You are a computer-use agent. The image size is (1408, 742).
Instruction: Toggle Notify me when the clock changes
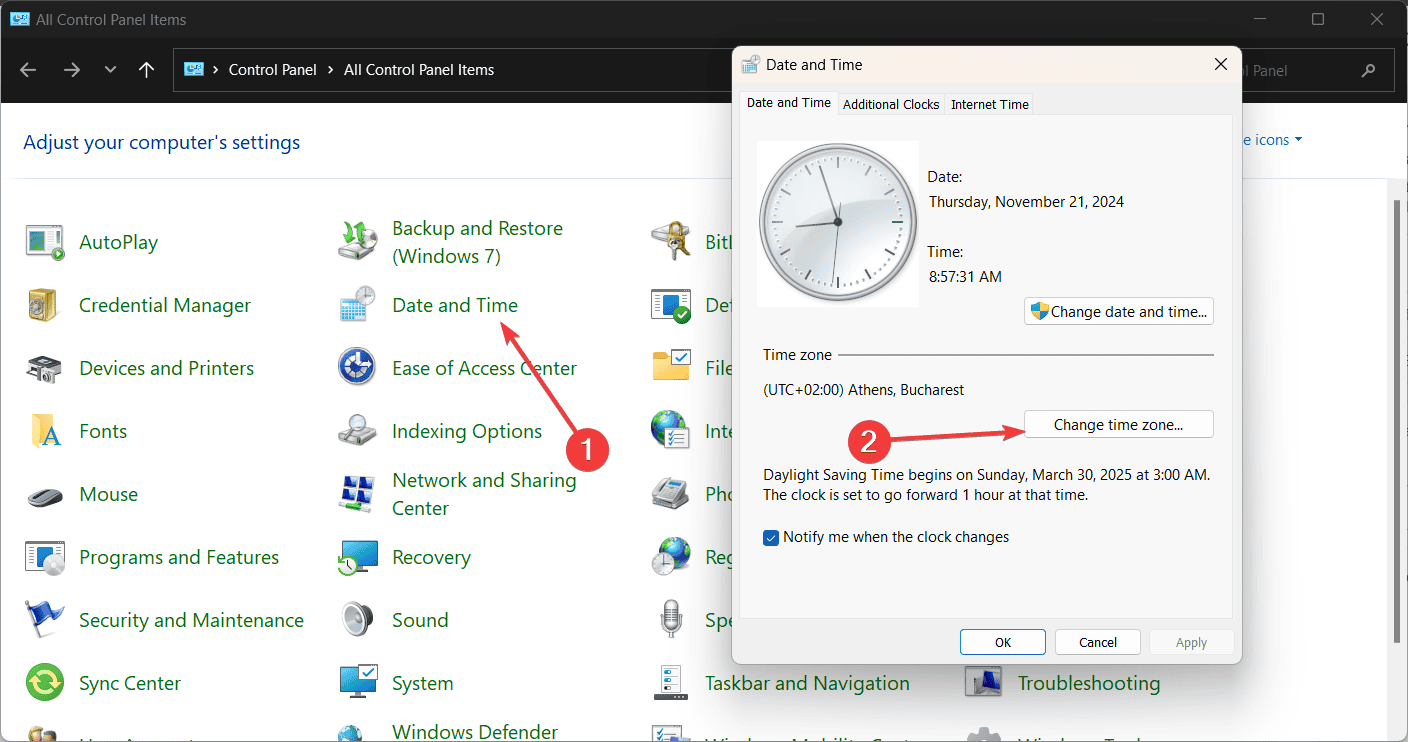(x=771, y=538)
